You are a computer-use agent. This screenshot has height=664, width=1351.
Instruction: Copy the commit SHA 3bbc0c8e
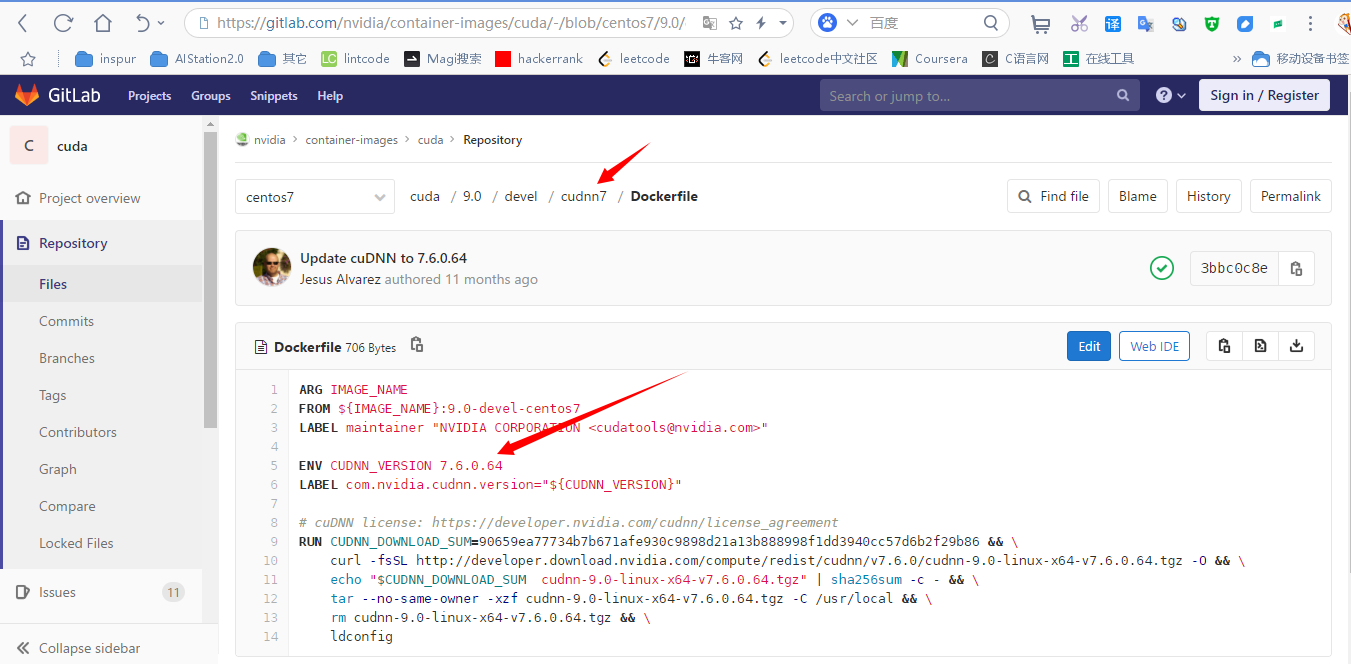coord(1296,268)
